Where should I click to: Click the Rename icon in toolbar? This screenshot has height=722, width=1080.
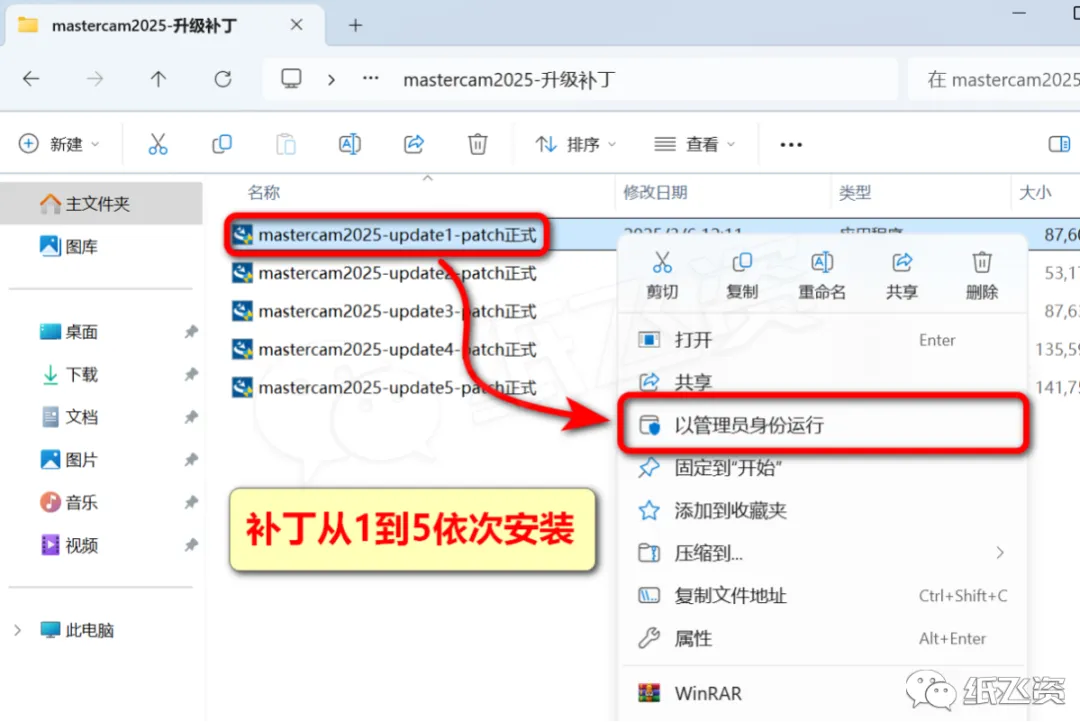pos(350,144)
